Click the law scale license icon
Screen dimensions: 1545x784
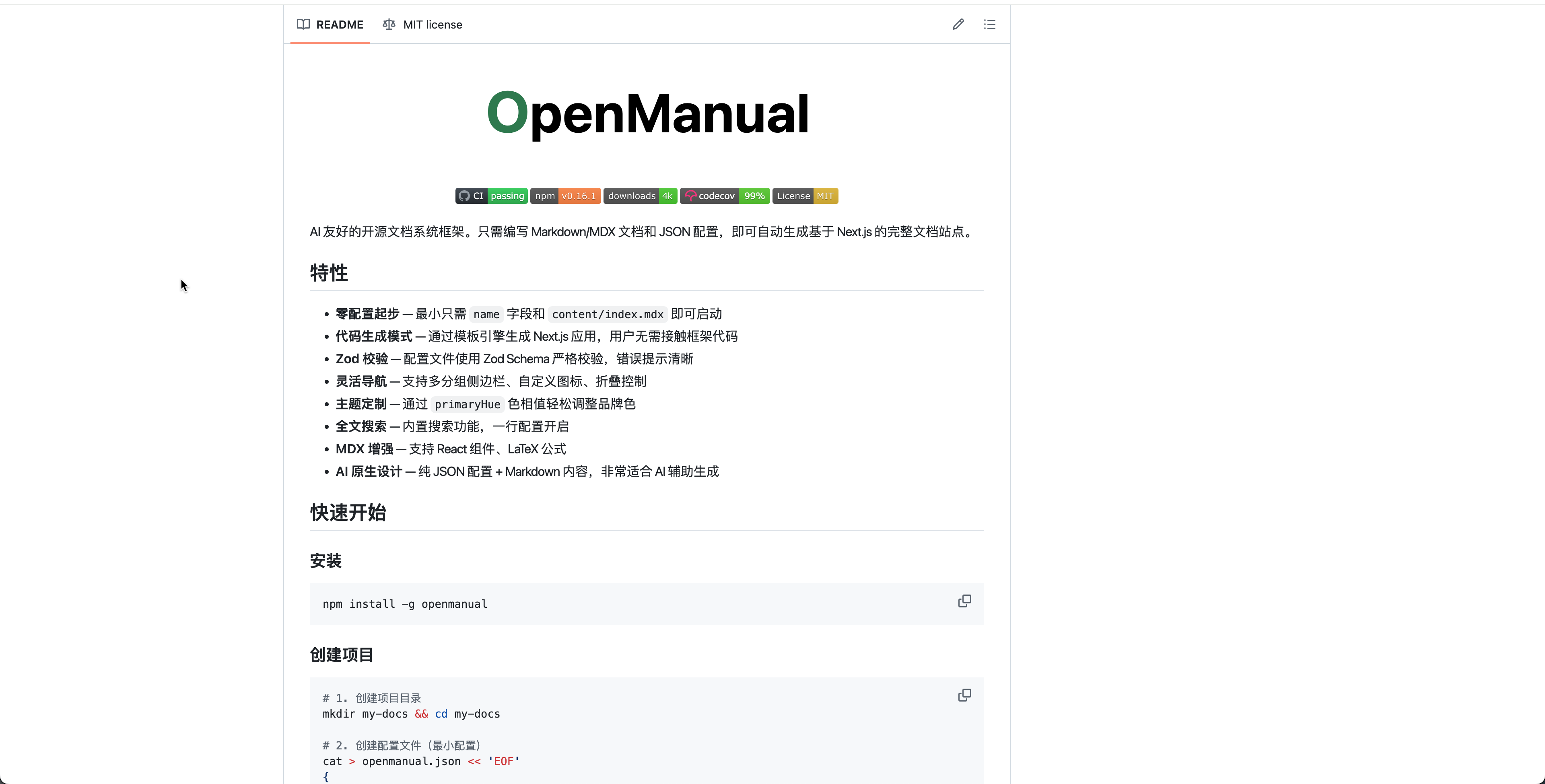pos(389,25)
